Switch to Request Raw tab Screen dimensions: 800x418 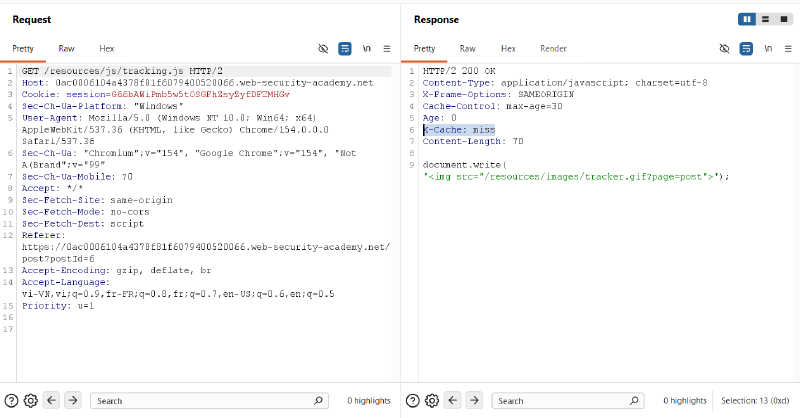click(66, 48)
